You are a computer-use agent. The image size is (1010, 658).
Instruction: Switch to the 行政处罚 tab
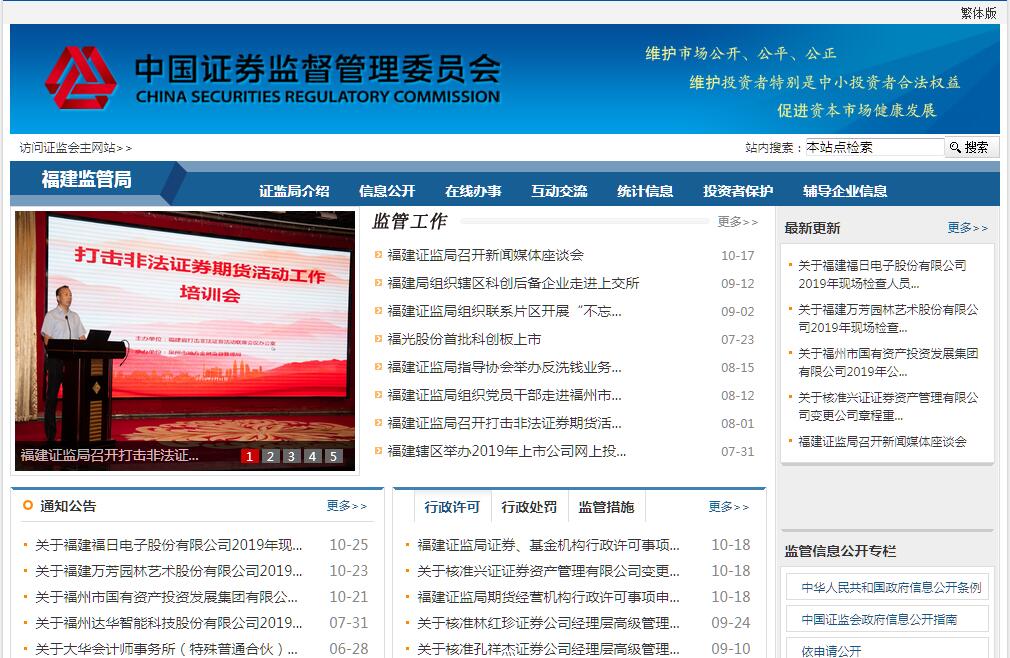pos(529,507)
